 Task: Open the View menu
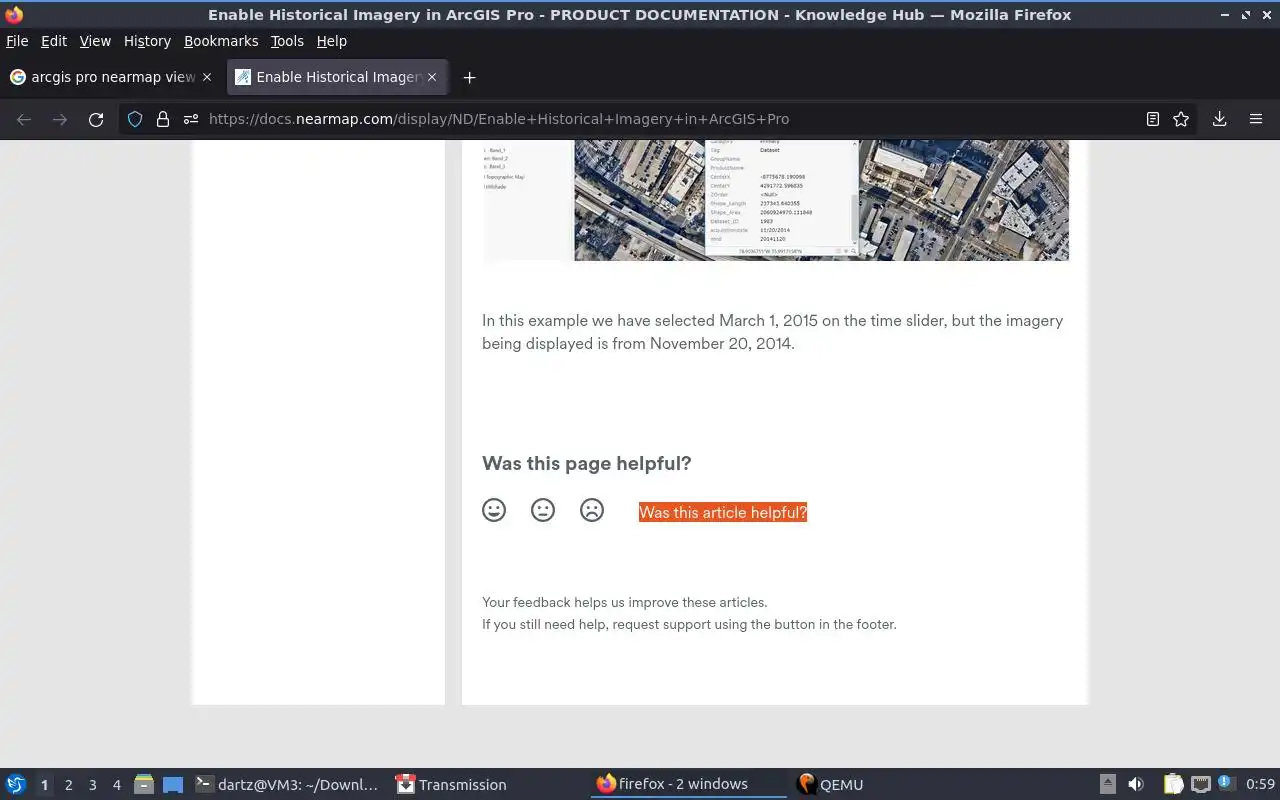click(x=95, y=41)
